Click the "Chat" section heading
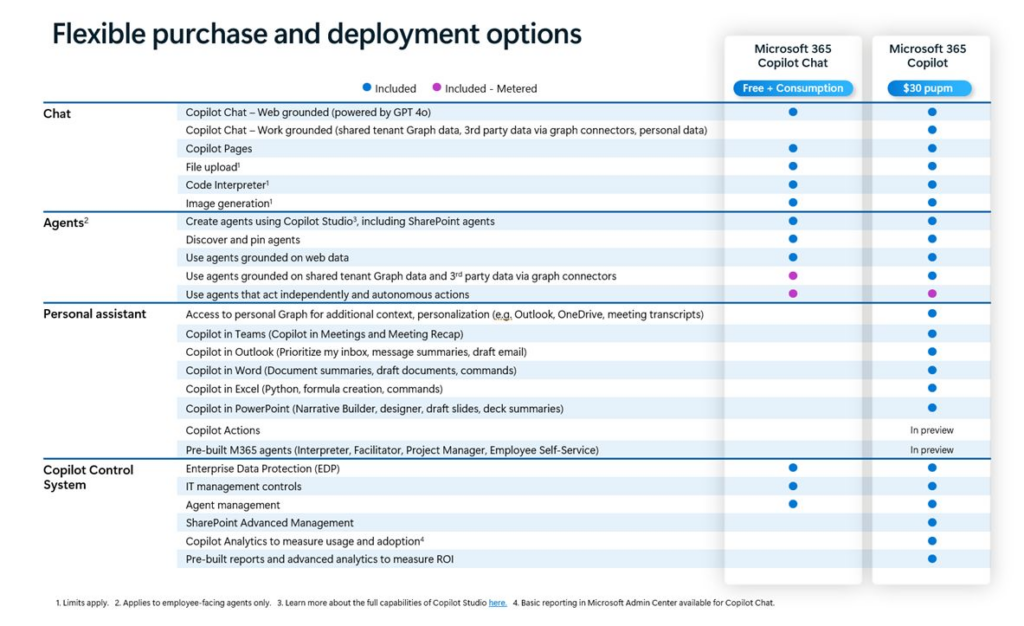 point(57,114)
